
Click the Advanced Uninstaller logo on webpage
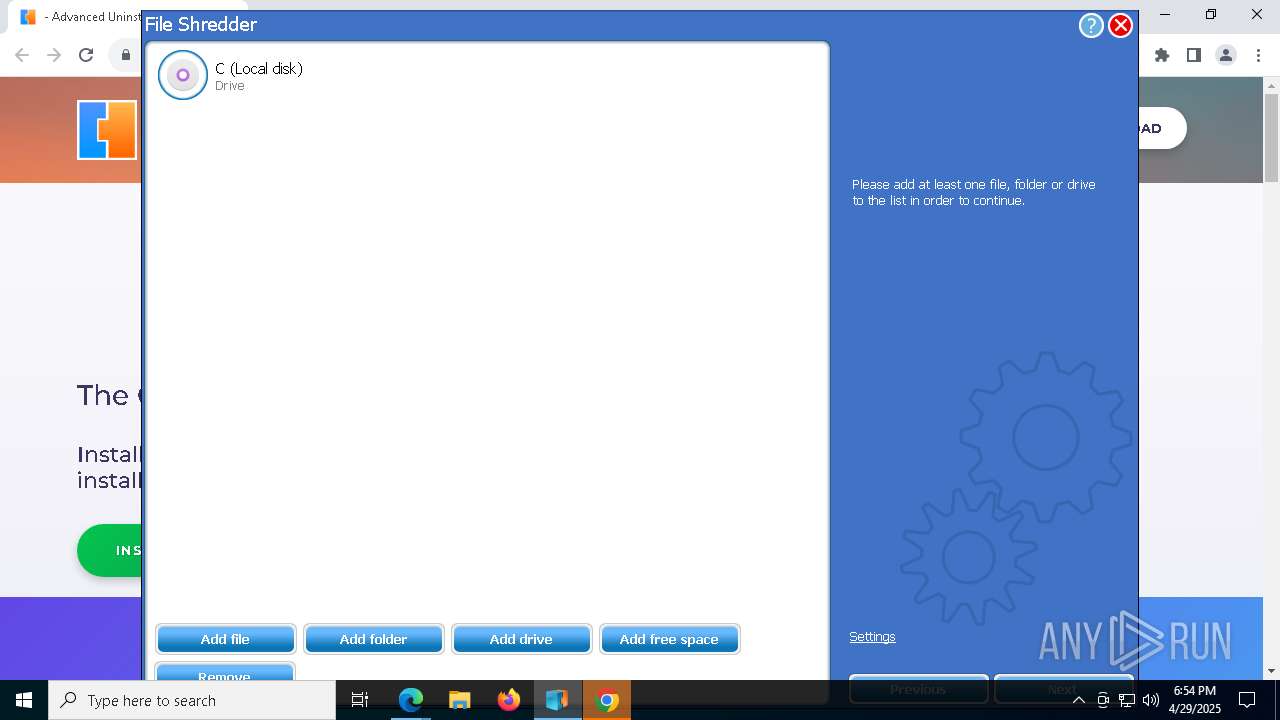107,130
